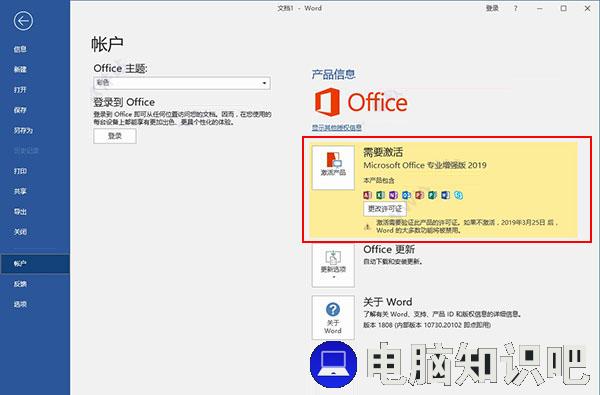Viewport: 600px width, 395px height.
Task: Click the OneNote app icon
Action: tap(393, 195)
